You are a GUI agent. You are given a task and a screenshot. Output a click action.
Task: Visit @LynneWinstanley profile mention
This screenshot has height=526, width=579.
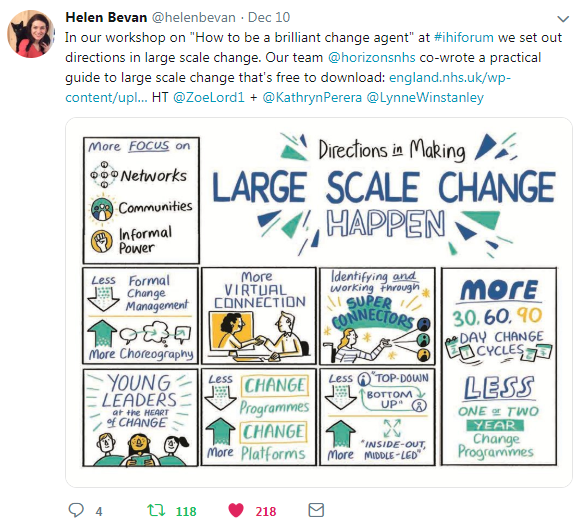pos(425,97)
